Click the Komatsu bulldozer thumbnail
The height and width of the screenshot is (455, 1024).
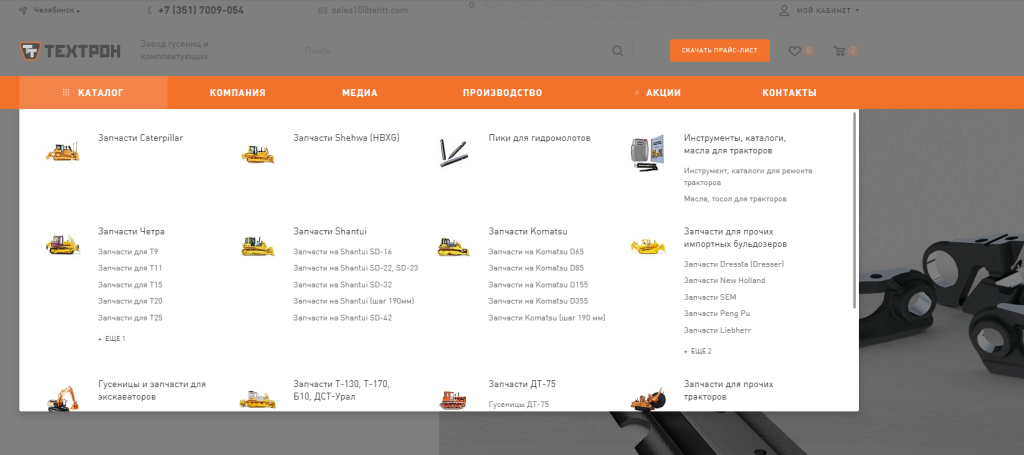pyautogui.click(x=453, y=246)
